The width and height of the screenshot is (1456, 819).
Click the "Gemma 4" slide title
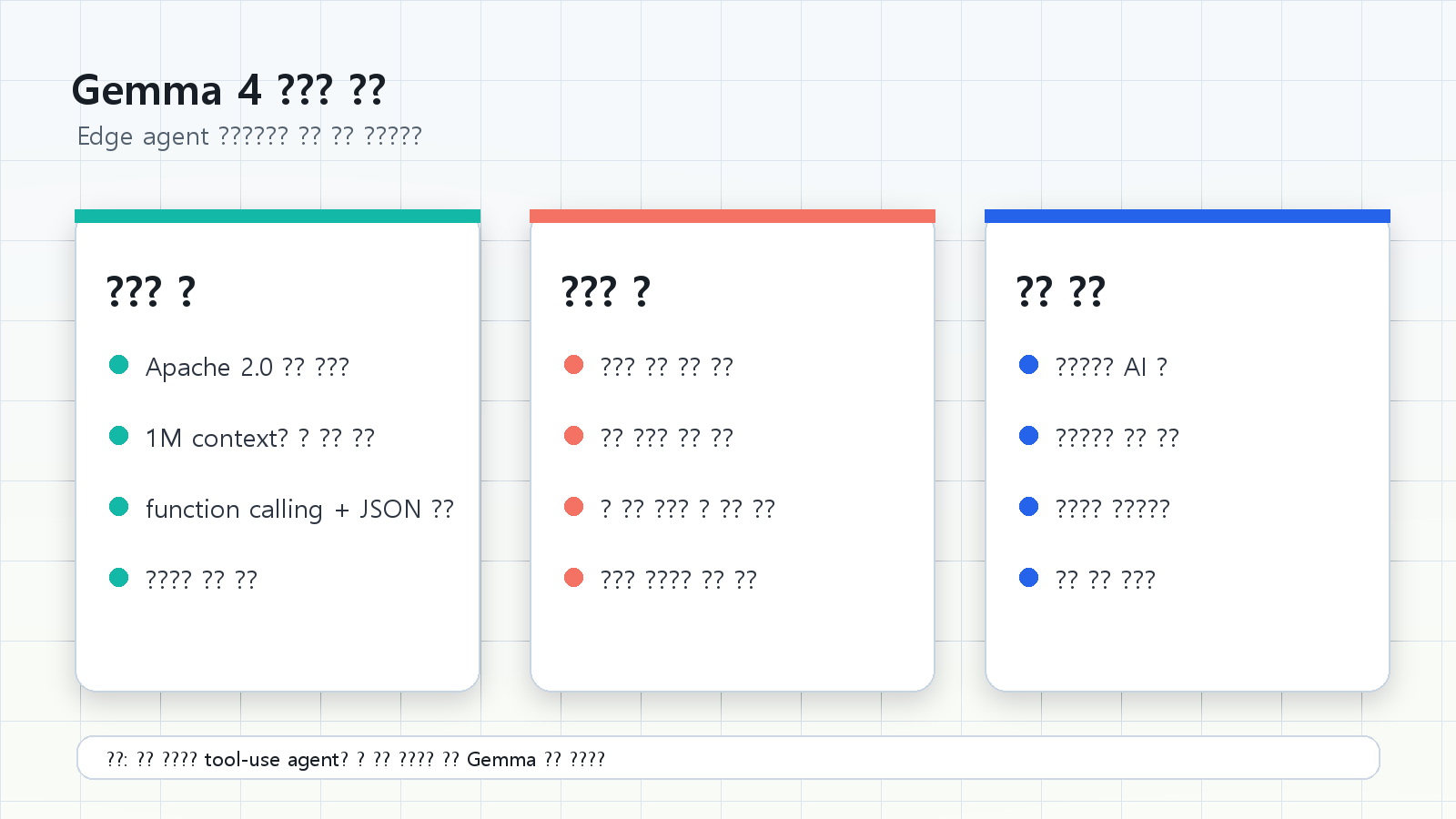228,90
